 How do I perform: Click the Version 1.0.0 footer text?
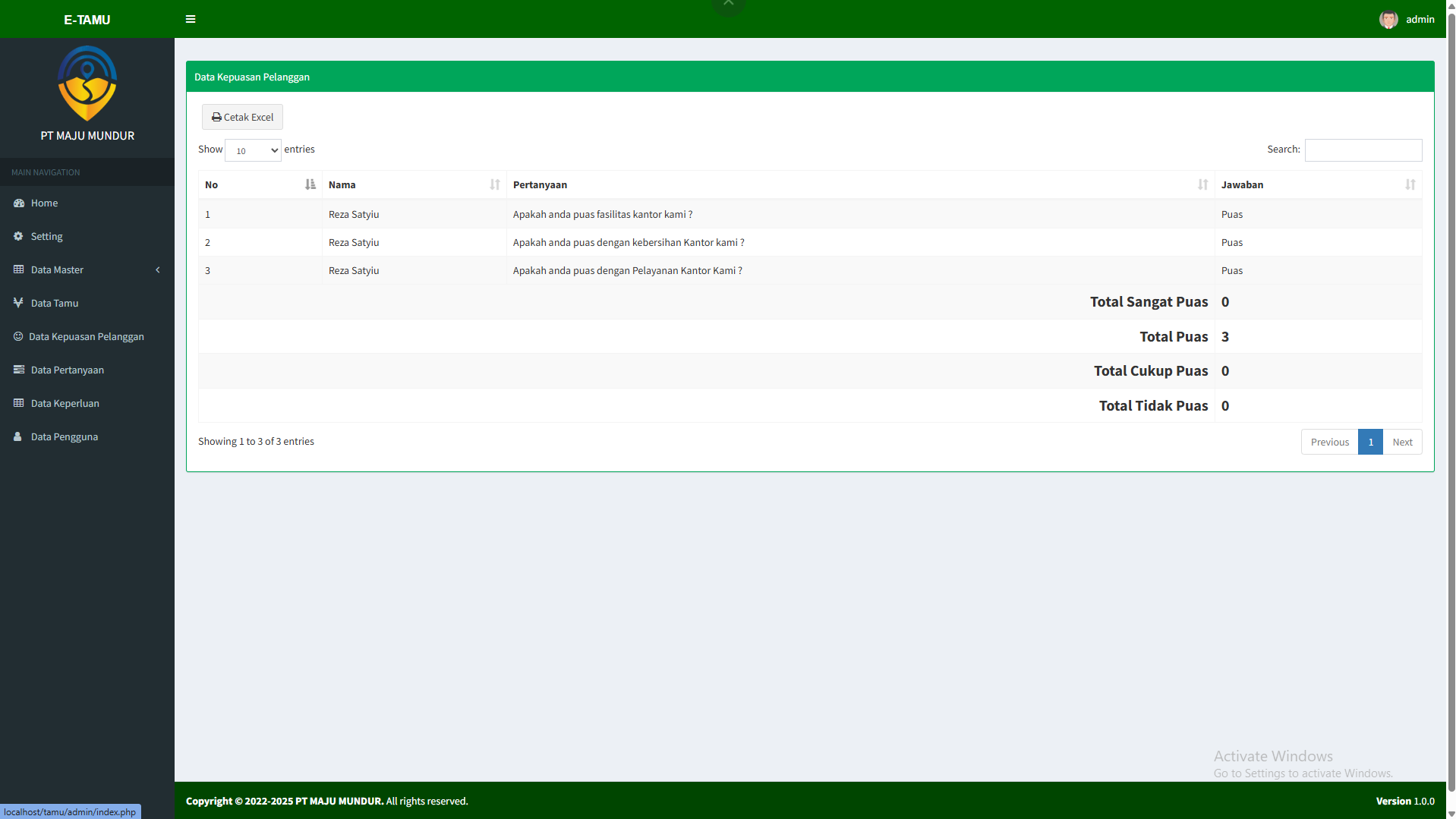click(1405, 801)
